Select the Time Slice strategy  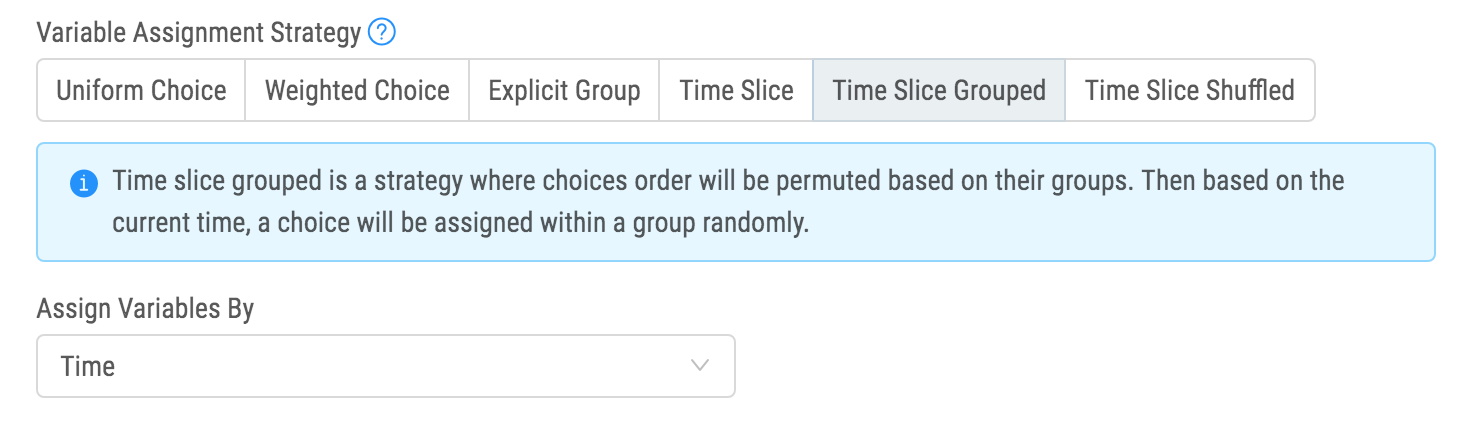[736, 91]
